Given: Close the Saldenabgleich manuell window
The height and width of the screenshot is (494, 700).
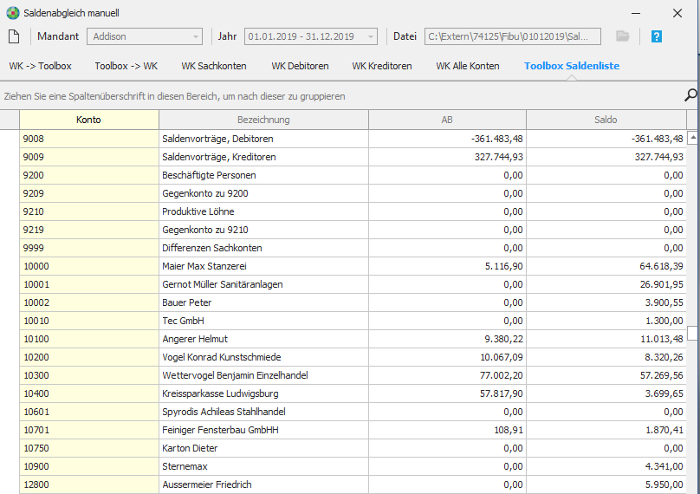Looking at the screenshot, I should 677,13.
